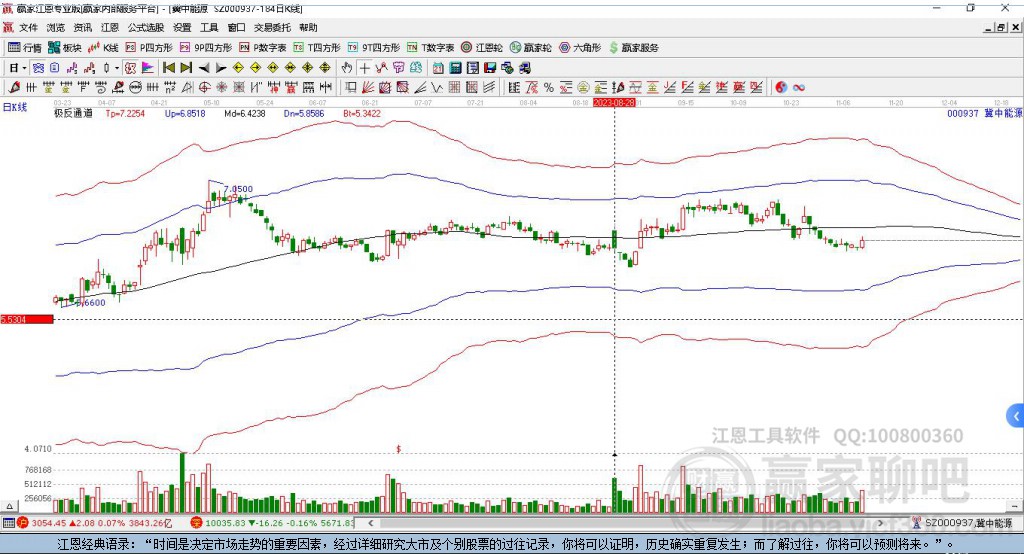Click the Up=6.8518 value
Screen dimensions: 1024x554
coord(185,113)
